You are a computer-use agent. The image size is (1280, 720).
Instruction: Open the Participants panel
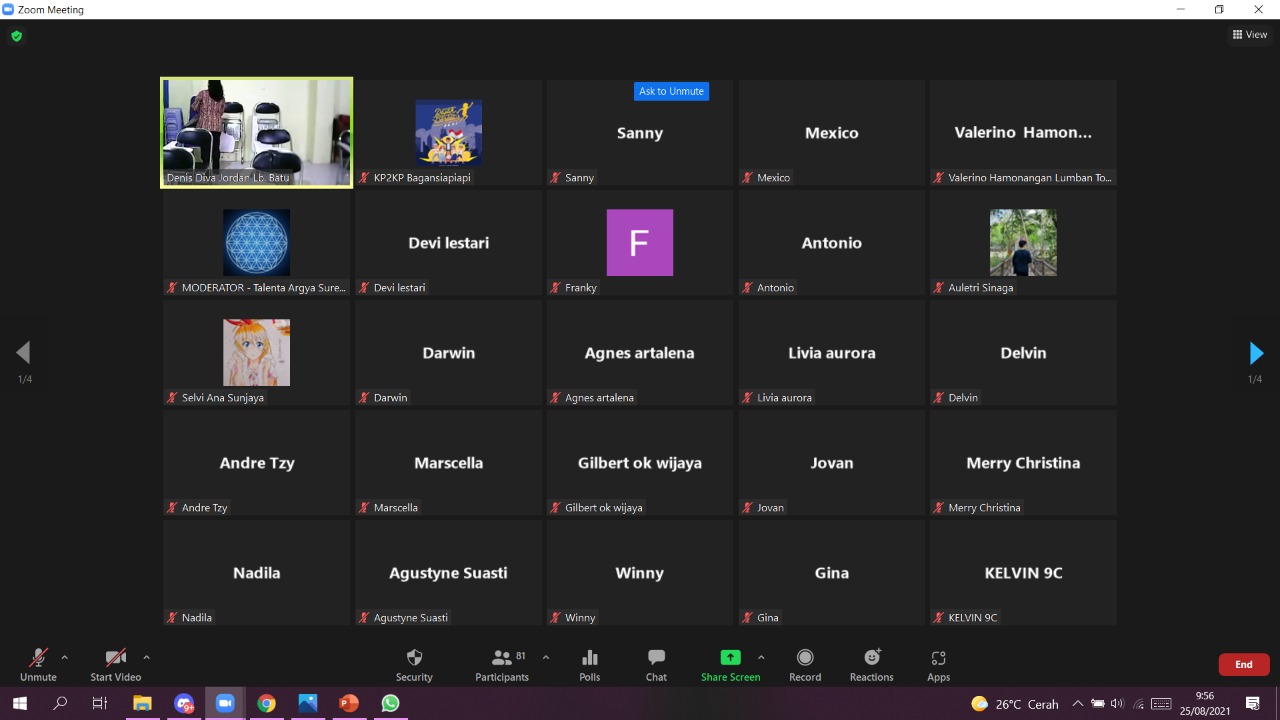502,658
